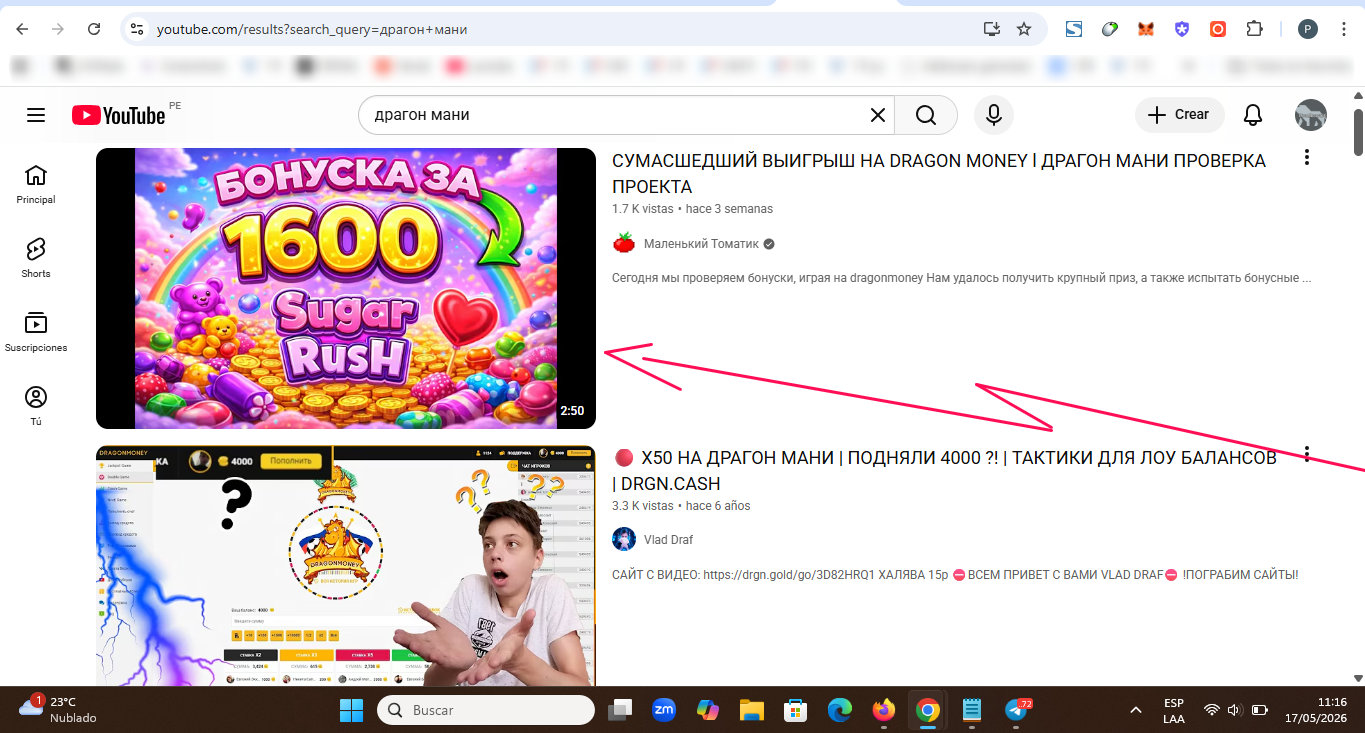The height and width of the screenshot is (733, 1365).
Task: Show hidden system tray icons
Action: click(x=1136, y=710)
